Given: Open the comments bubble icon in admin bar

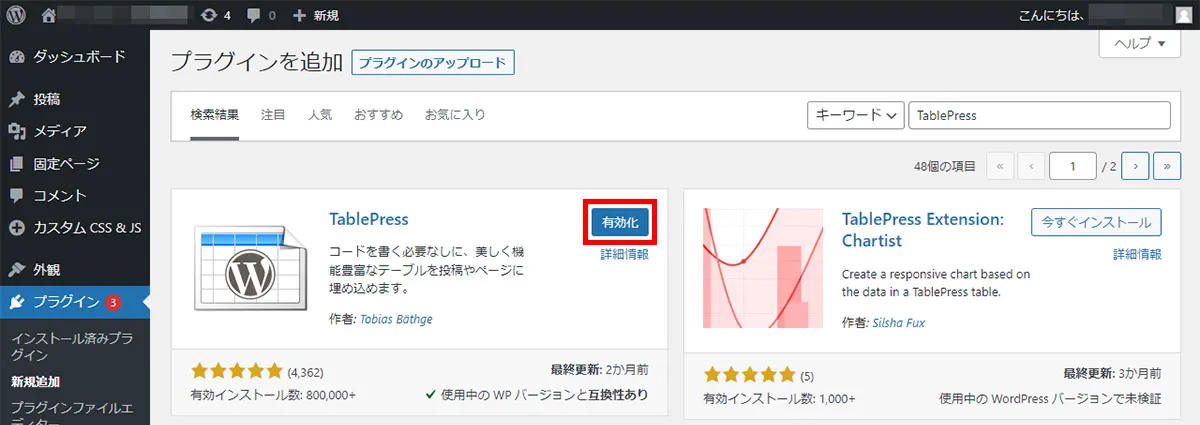Looking at the screenshot, I should pos(260,15).
